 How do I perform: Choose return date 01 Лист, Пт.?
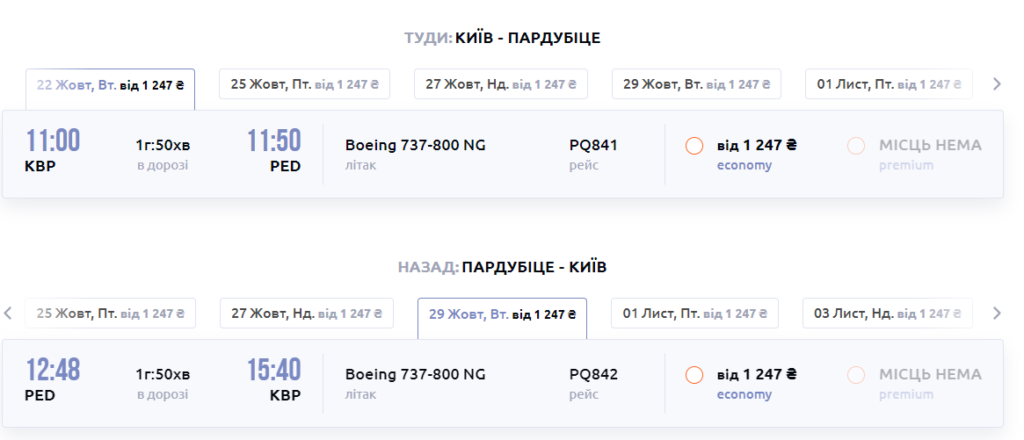click(x=694, y=313)
